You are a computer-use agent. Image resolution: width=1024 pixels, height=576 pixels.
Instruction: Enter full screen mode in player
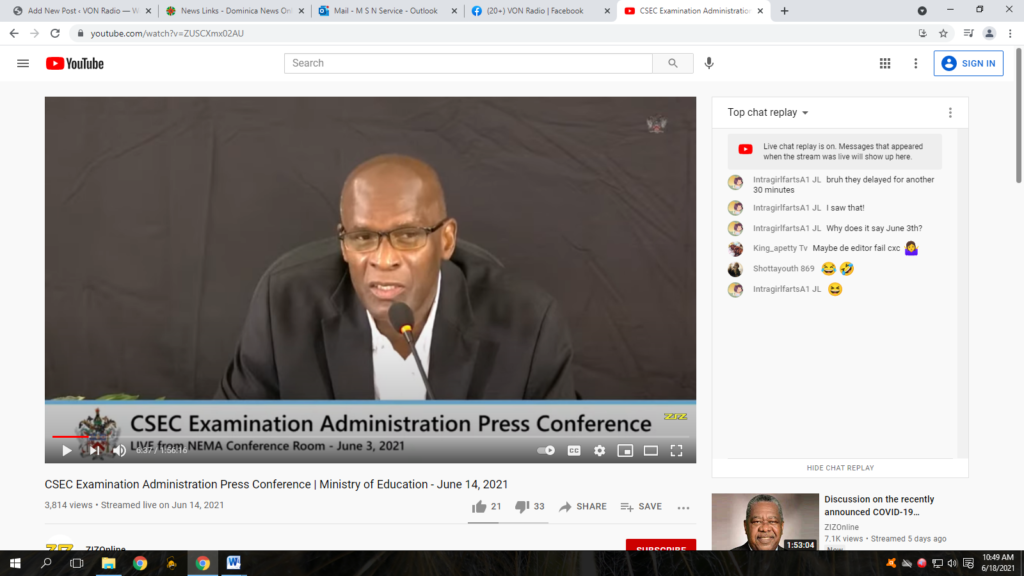(676, 451)
